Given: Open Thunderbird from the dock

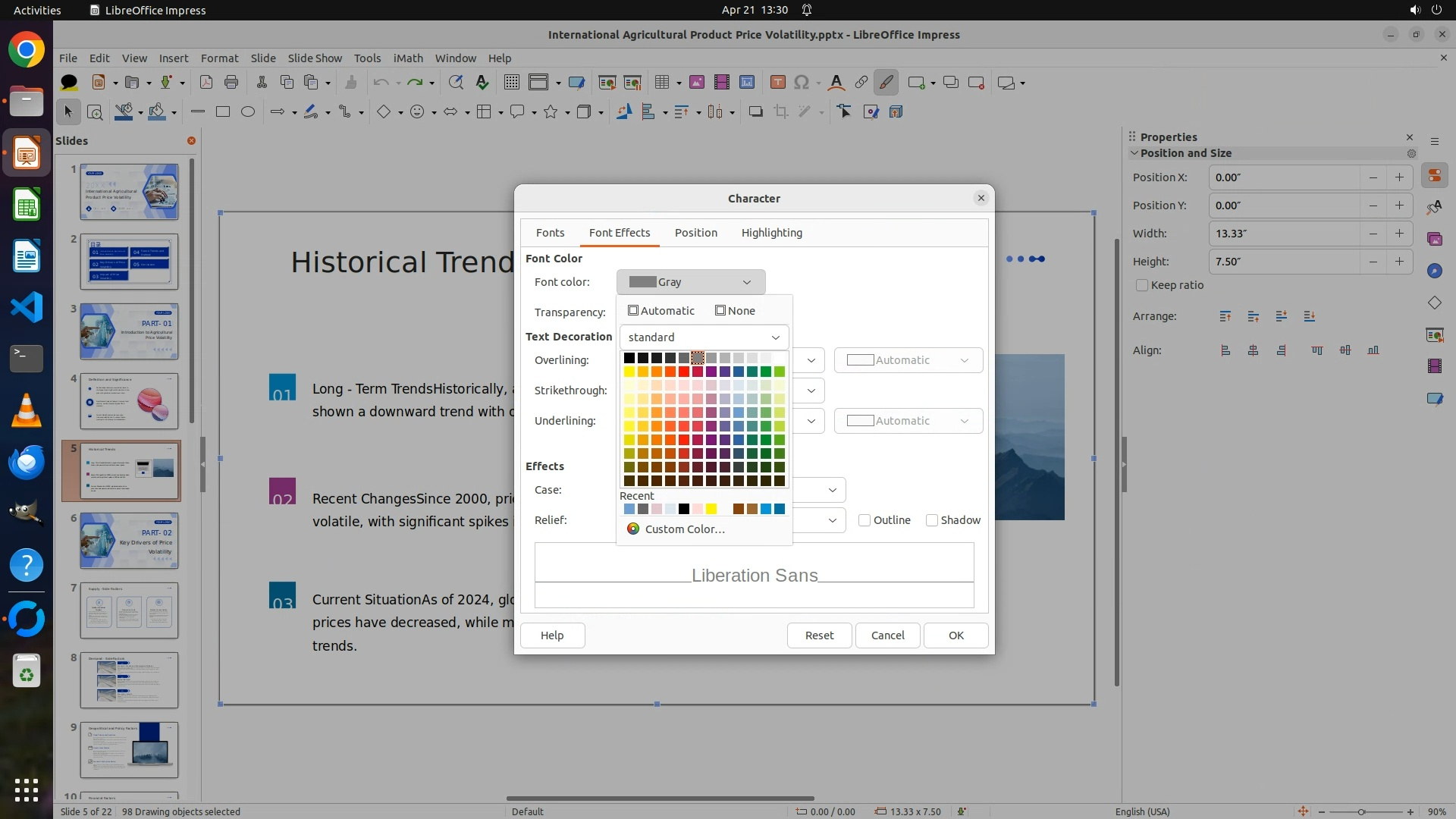Looking at the screenshot, I should [27, 461].
